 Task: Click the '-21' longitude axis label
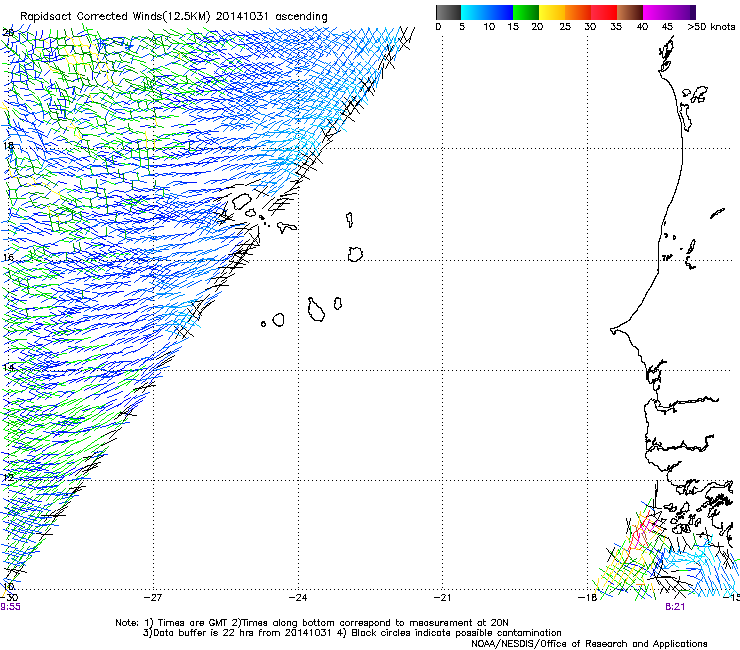pos(442,598)
